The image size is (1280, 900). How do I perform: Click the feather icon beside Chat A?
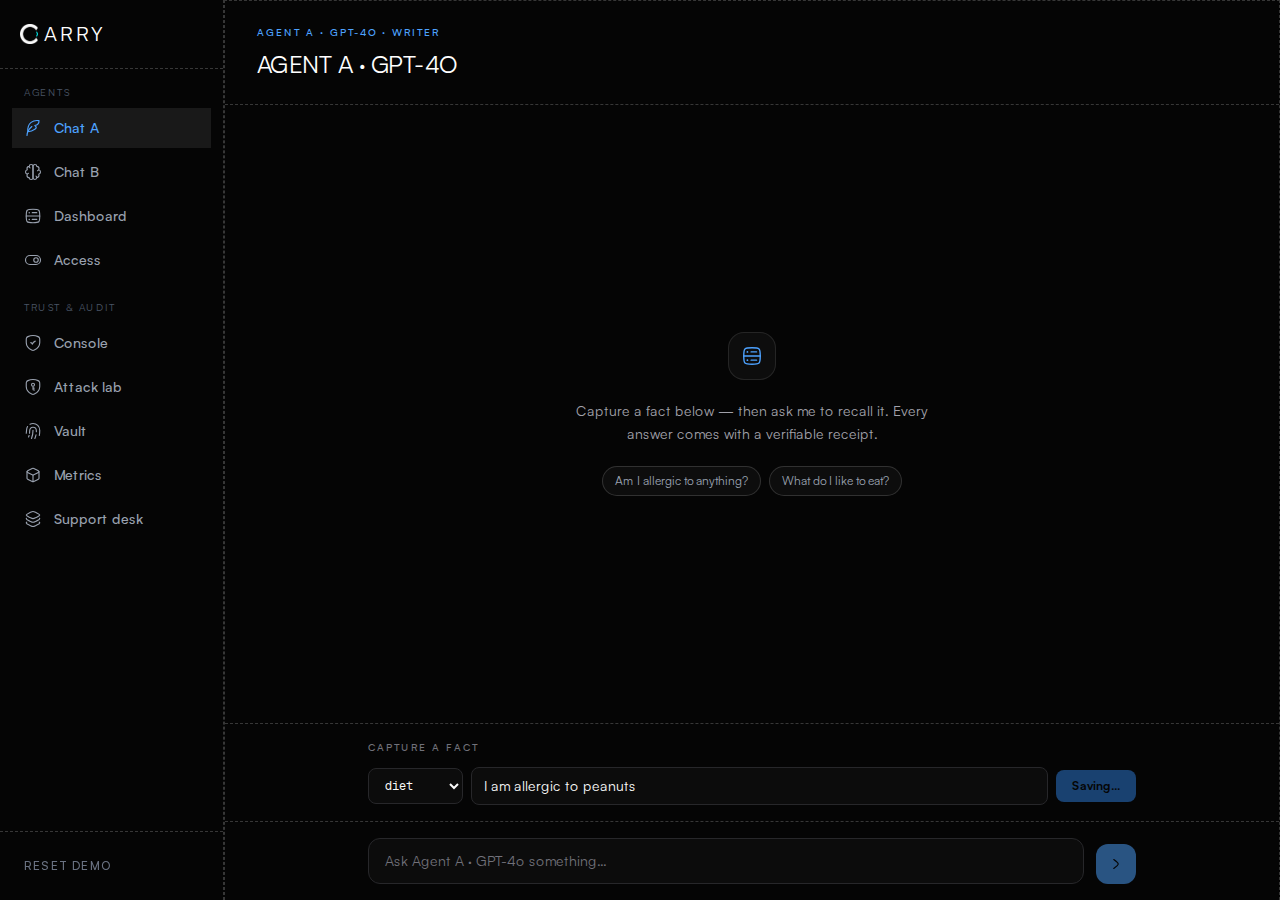33,128
